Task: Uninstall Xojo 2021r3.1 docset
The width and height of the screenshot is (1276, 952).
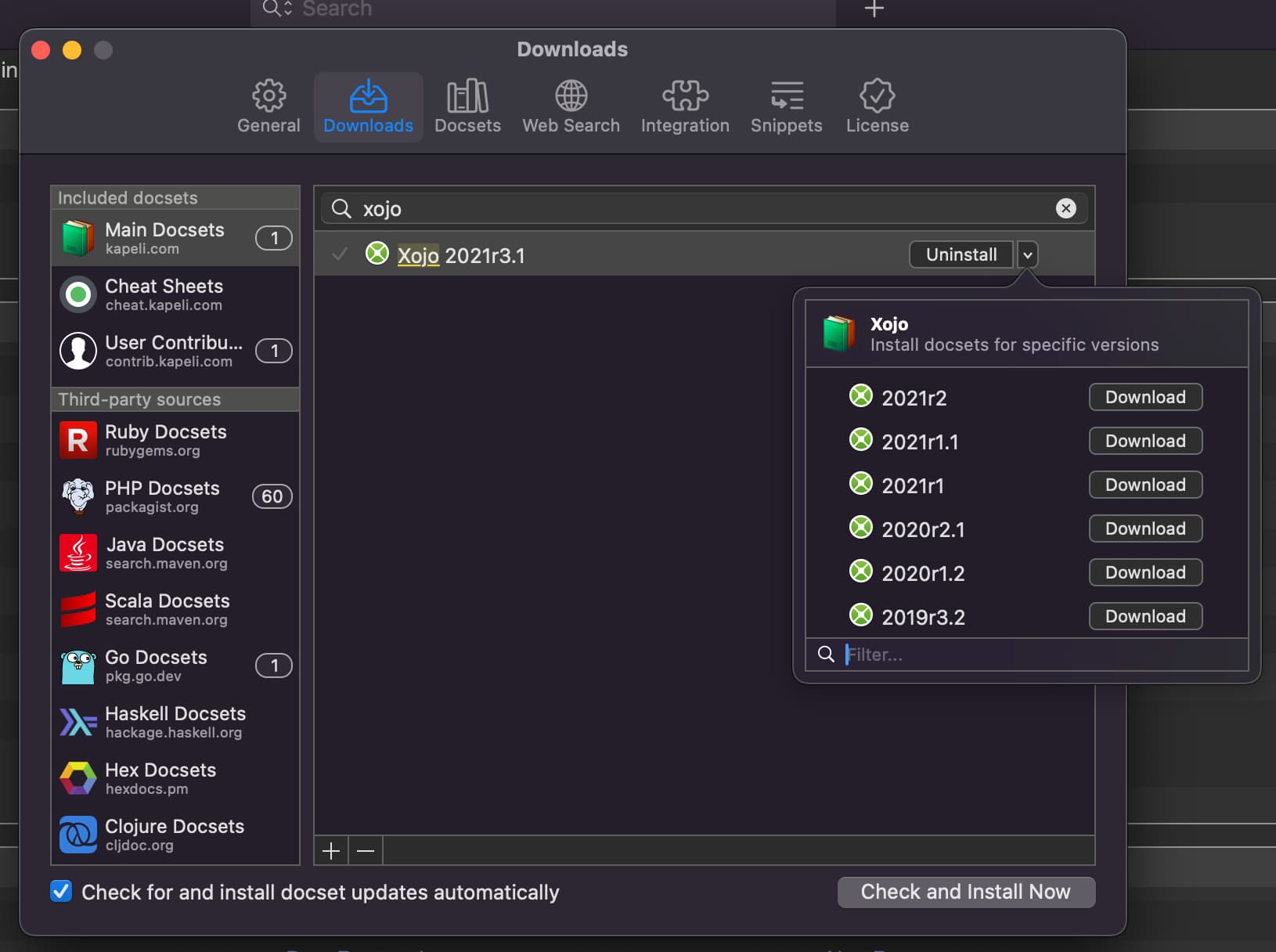Action: (961, 254)
